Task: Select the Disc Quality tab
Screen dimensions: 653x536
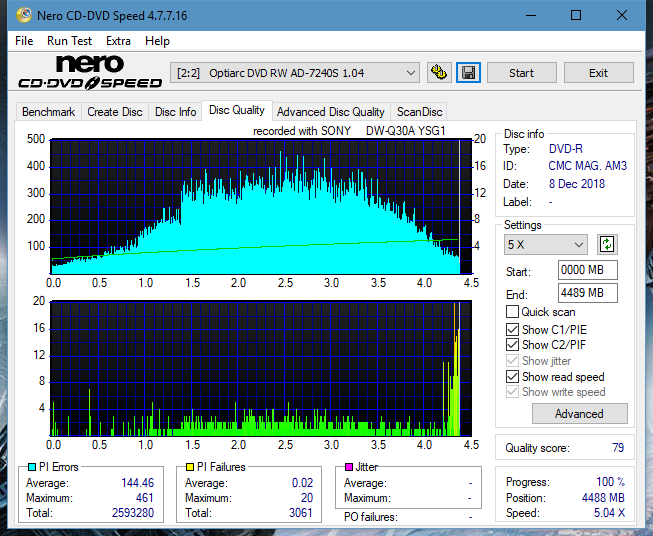Action: 237,110
